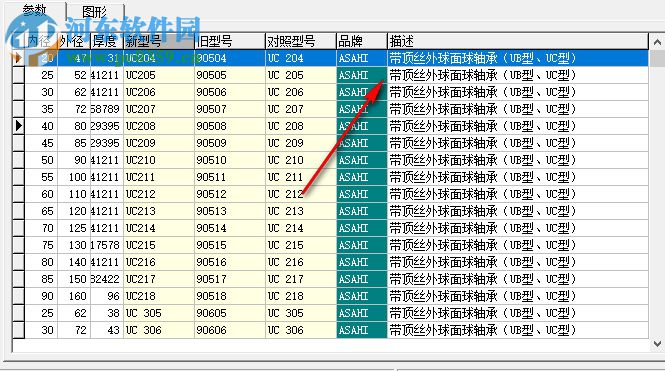The image size is (665, 371).
Task: Click old model cell 90513
Action: [x=230, y=211]
